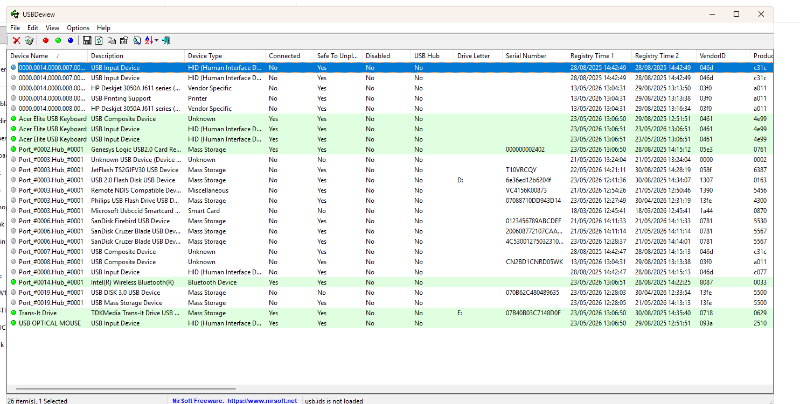800x404 pixels.
Task: Sort by USB Hub column header
Action: (432, 56)
